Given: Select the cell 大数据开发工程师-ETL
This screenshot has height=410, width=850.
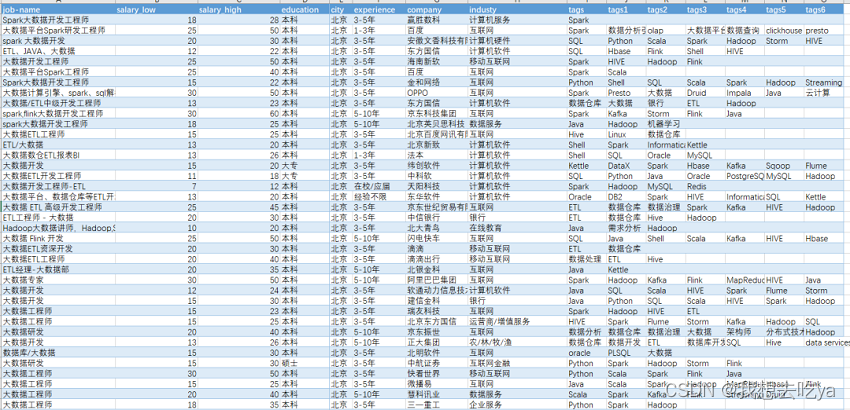Looking at the screenshot, I should [58, 187].
